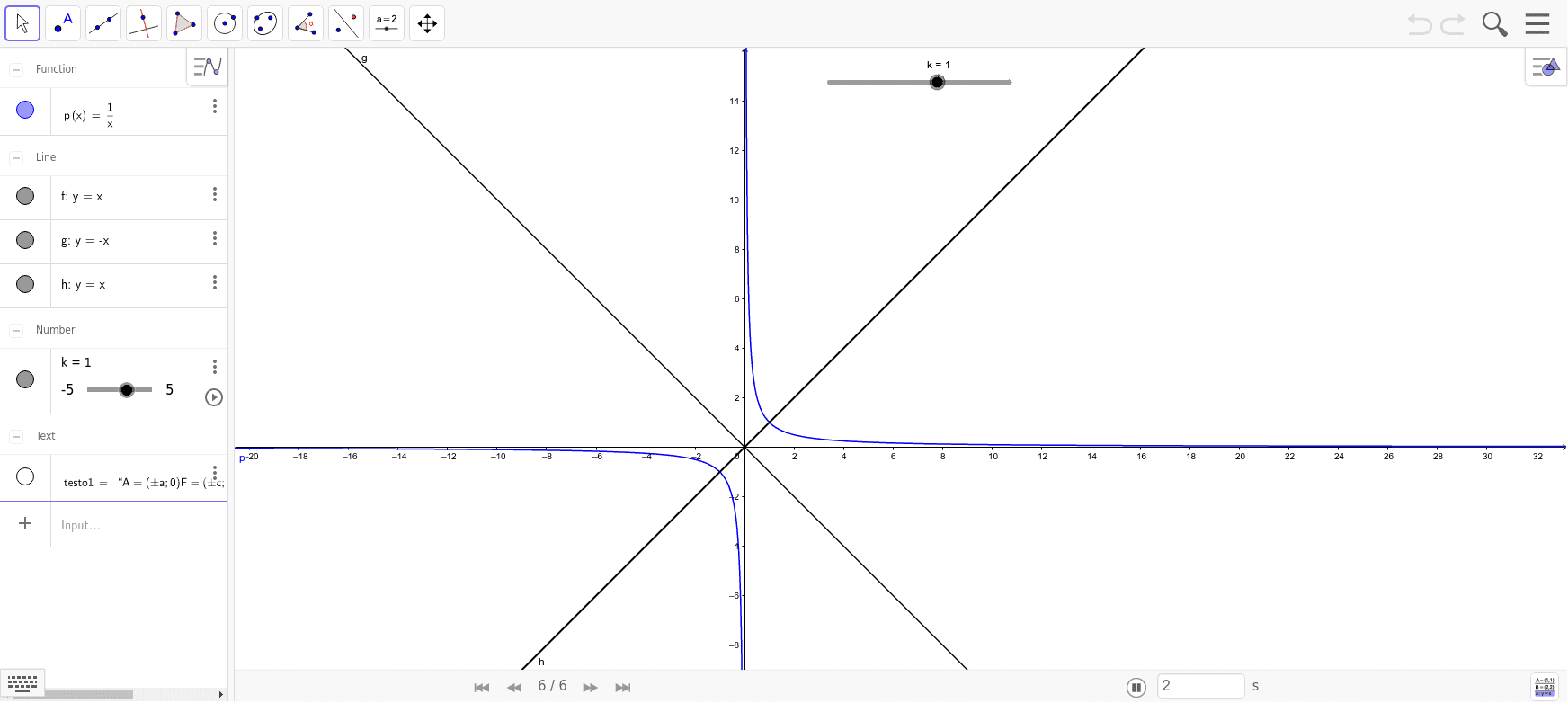Select the Circle with center tool
Image resolution: width=1568 pixels, height=703 pixels.
coord(225,23)
